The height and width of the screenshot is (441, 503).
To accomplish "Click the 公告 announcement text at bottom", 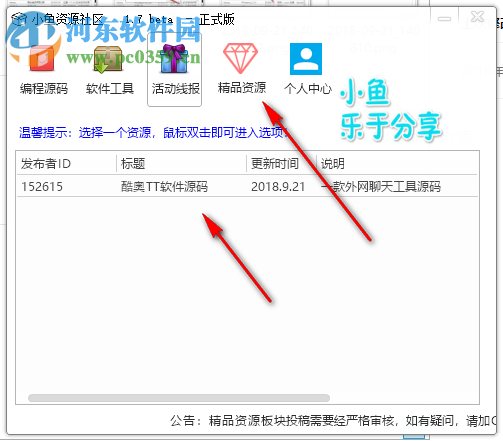I will coord(333,421).
